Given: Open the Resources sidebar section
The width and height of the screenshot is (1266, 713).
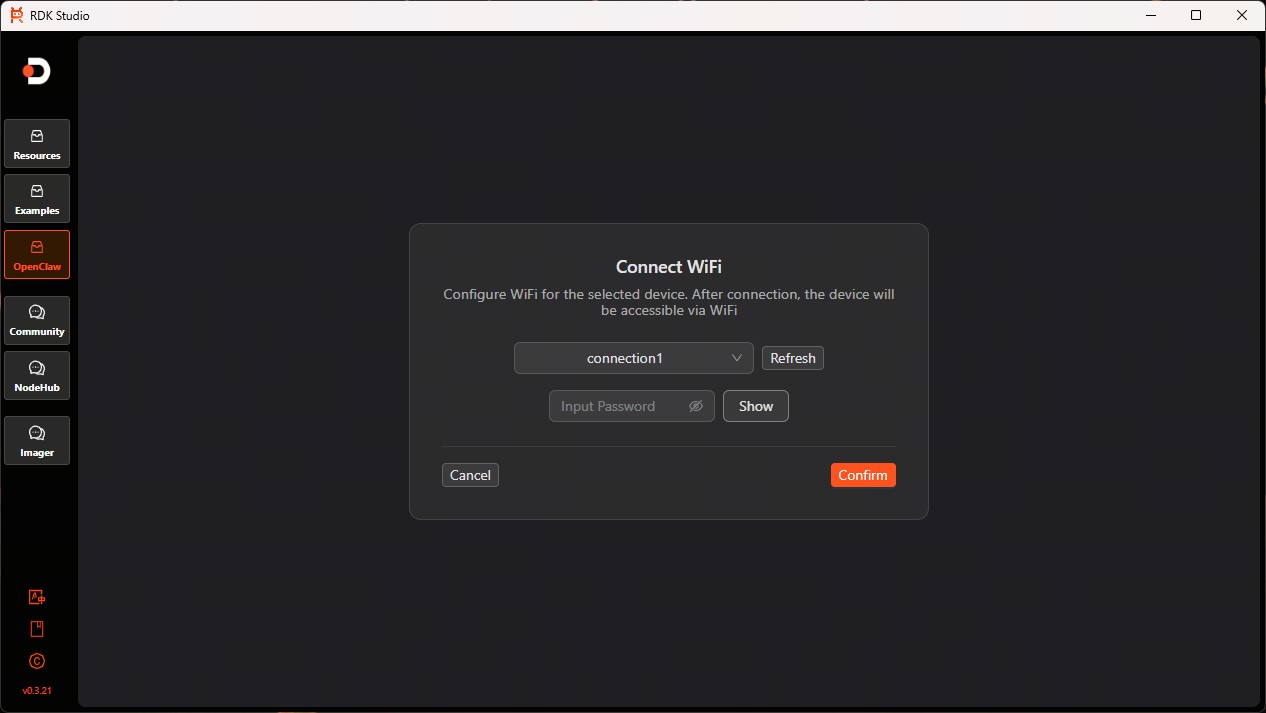Looking at the screenshot, I should pos(37,143).
